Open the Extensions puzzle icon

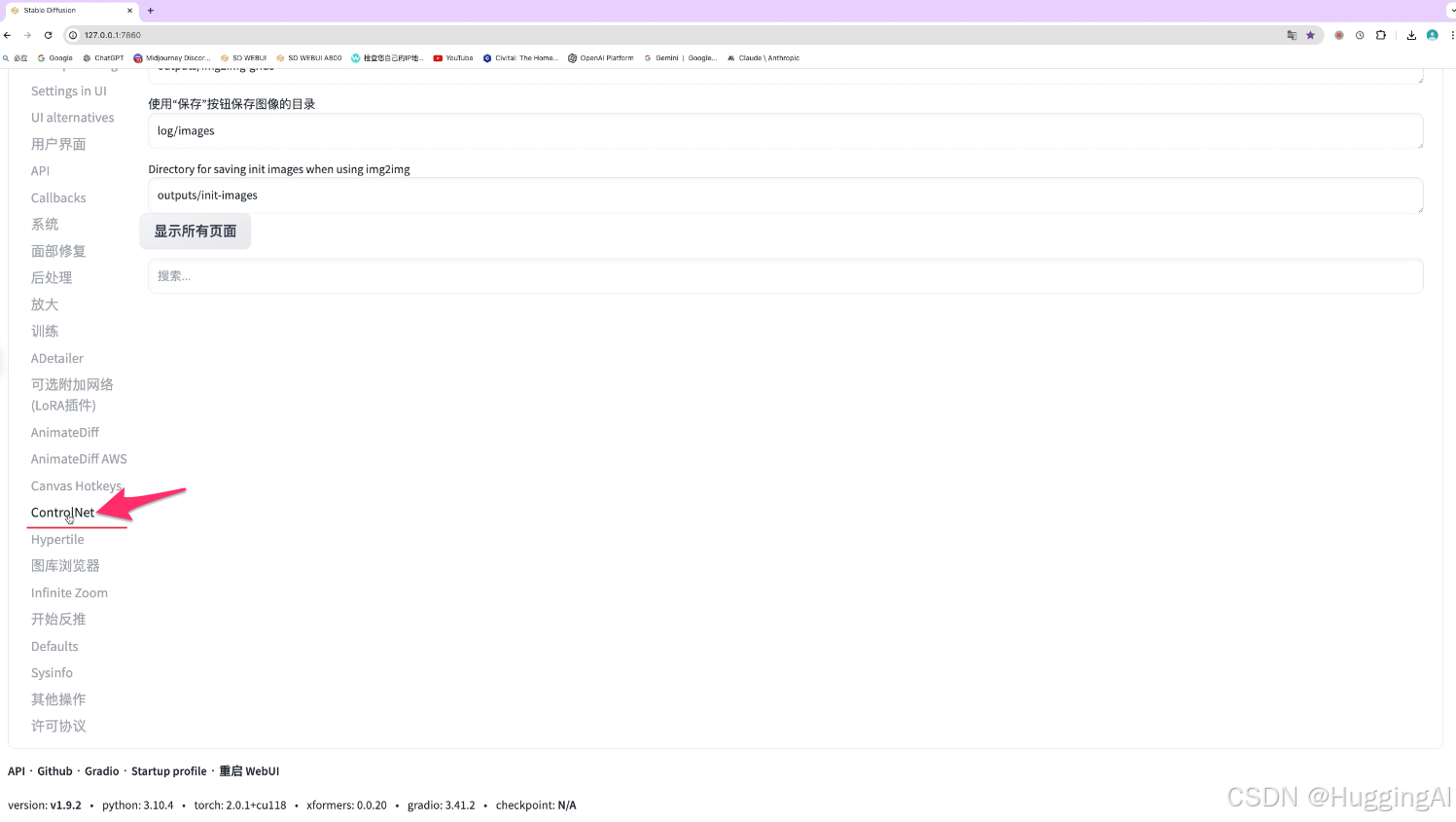click(1380, 35)
